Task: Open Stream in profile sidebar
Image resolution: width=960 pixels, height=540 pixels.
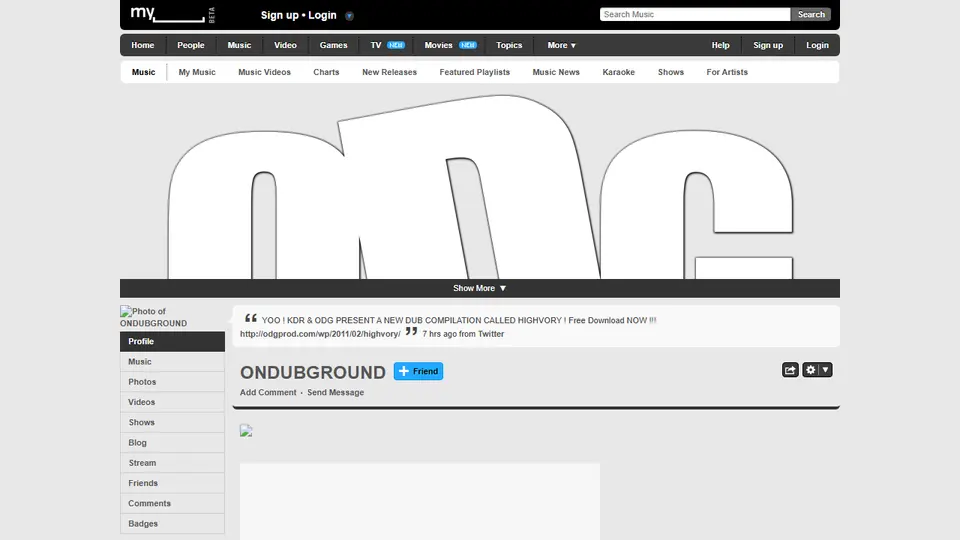Action: 172,463
